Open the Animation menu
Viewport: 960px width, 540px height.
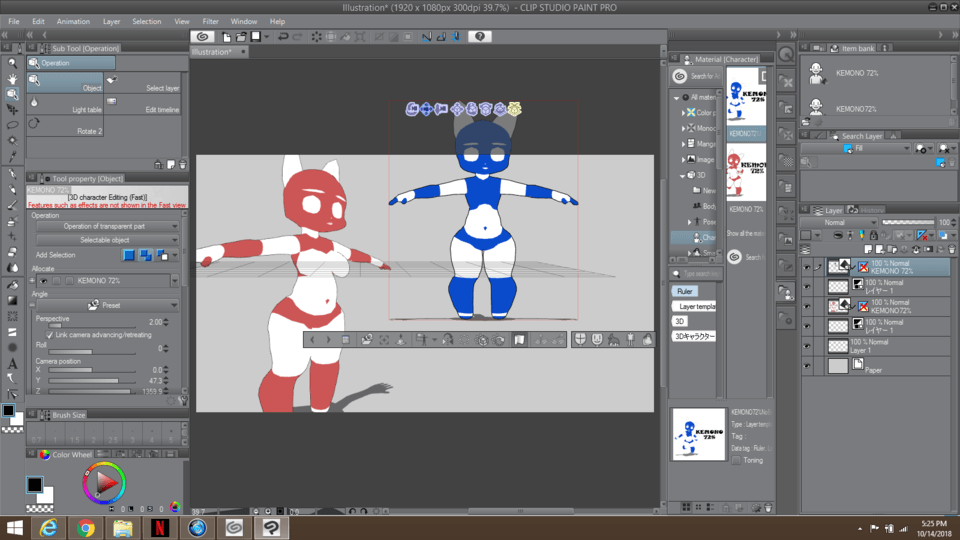click(73, 21)
